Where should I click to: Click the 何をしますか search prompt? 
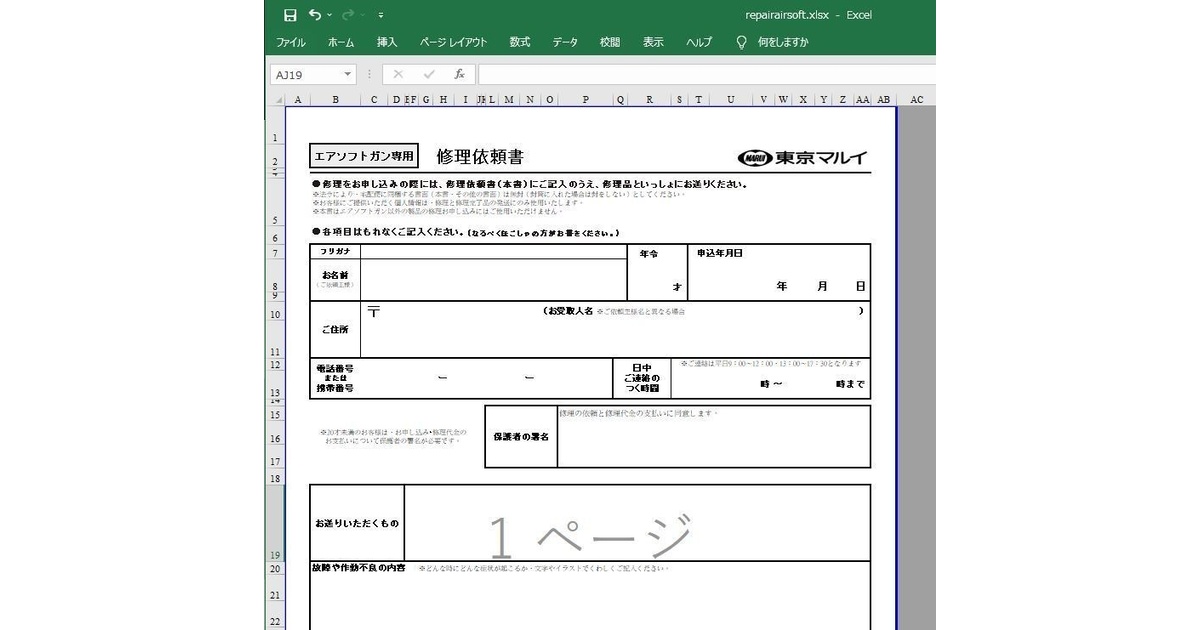784,42
